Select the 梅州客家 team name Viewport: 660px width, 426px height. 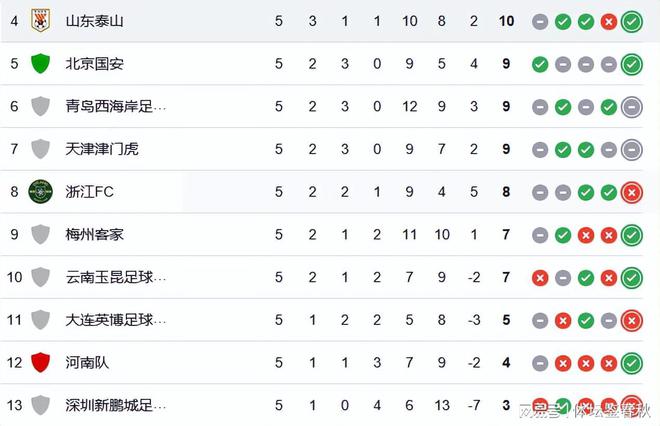click(94, 234)
